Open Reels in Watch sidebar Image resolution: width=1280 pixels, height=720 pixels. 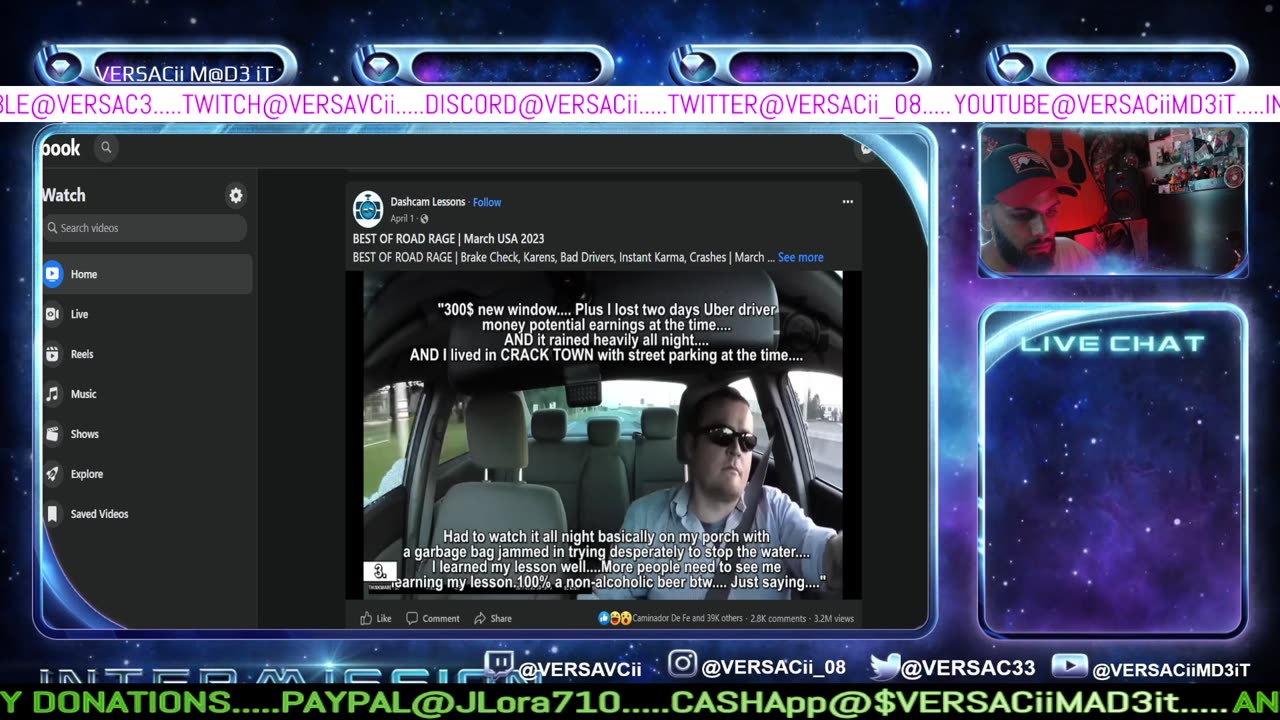click(147, 354)
